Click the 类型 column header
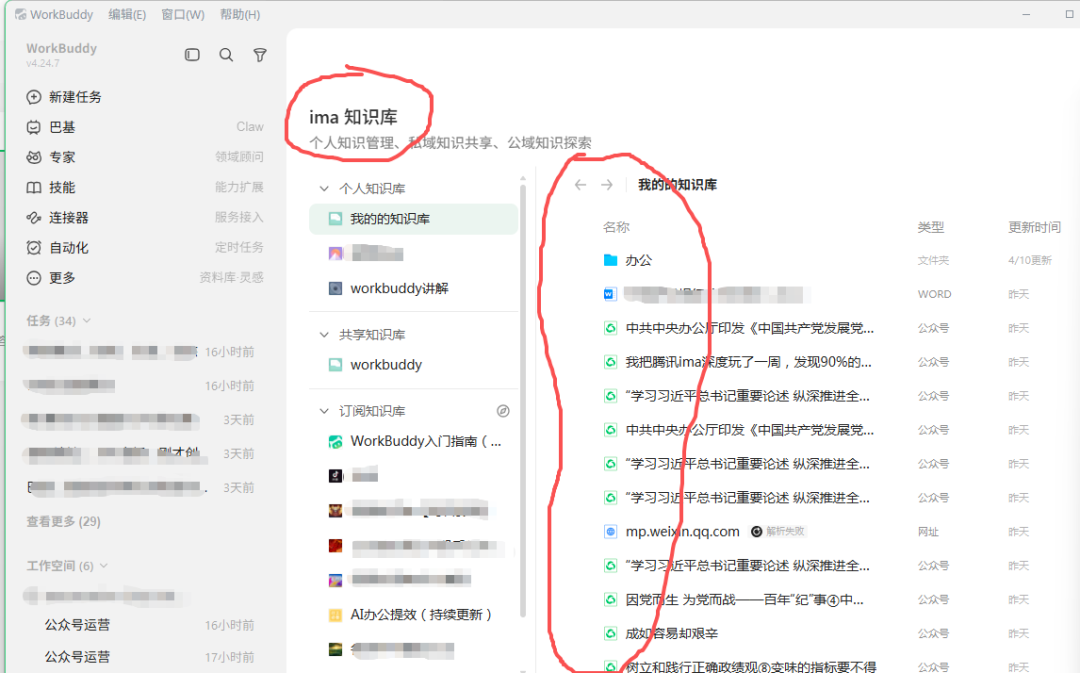This screenshot has width=1080, height=673. (x=931, y=227)
